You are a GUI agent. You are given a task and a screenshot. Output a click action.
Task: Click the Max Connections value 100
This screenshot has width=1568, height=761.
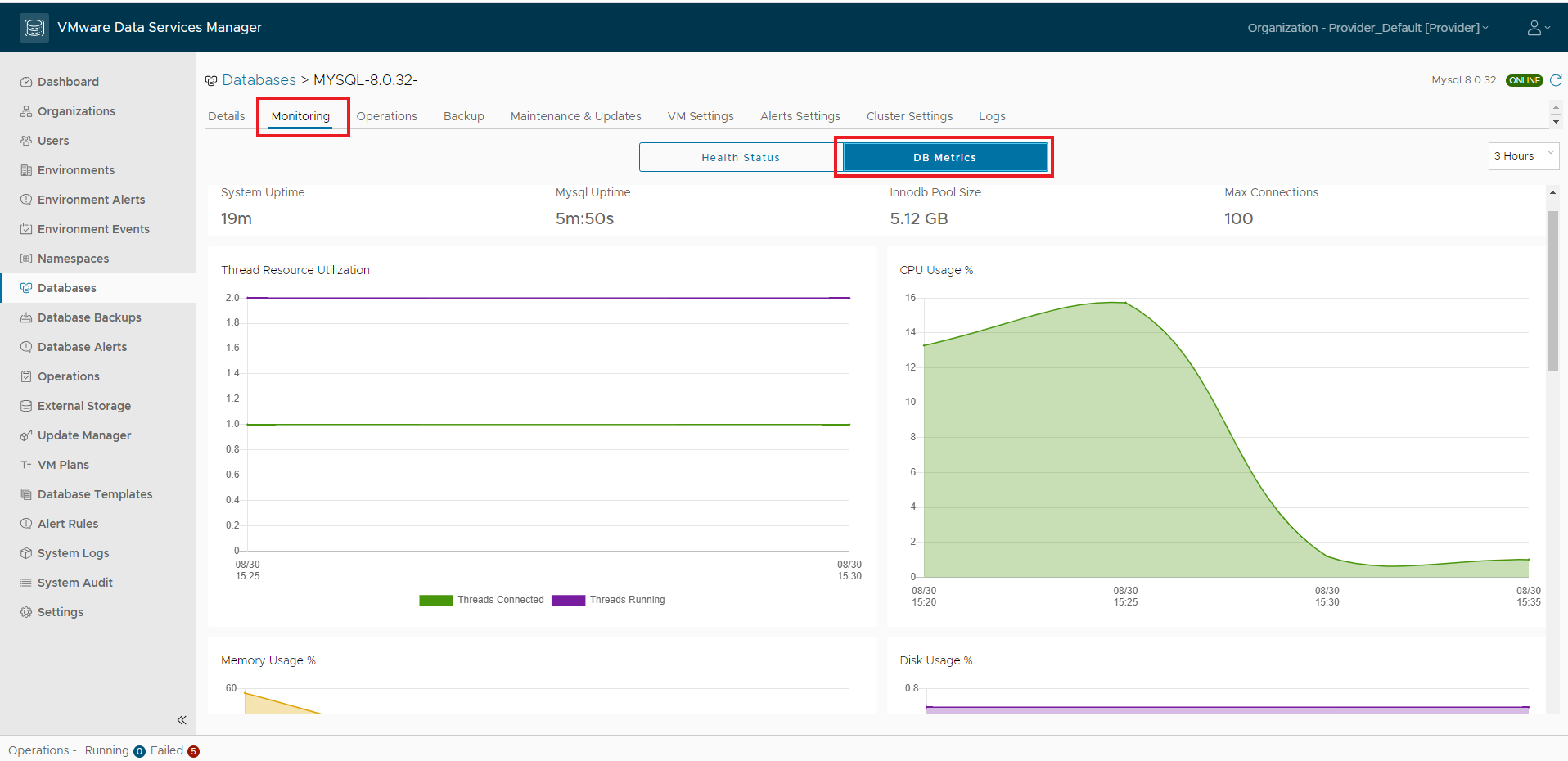point(1239,218)
